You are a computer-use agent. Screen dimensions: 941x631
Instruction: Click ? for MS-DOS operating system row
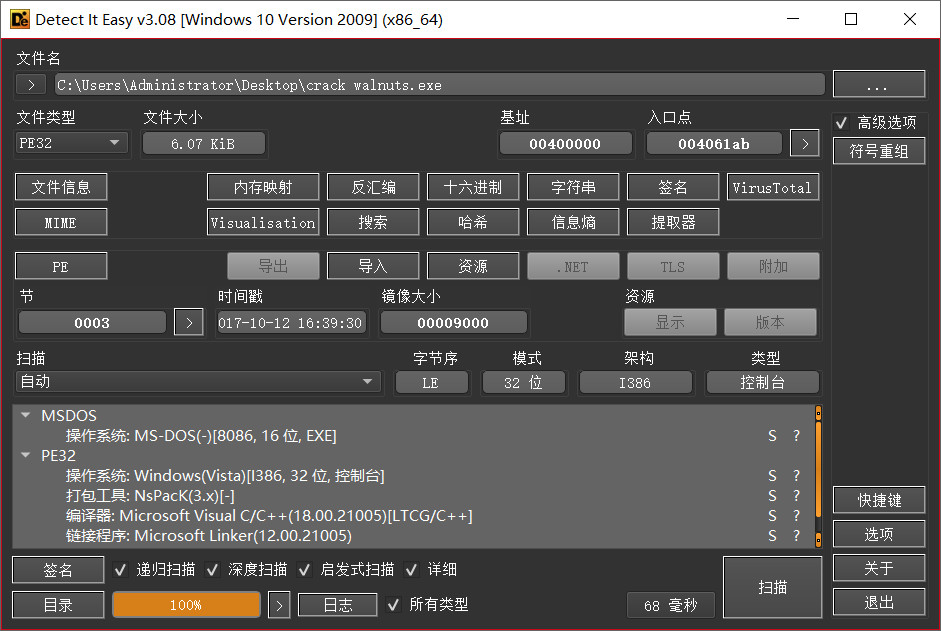(796, 436)
